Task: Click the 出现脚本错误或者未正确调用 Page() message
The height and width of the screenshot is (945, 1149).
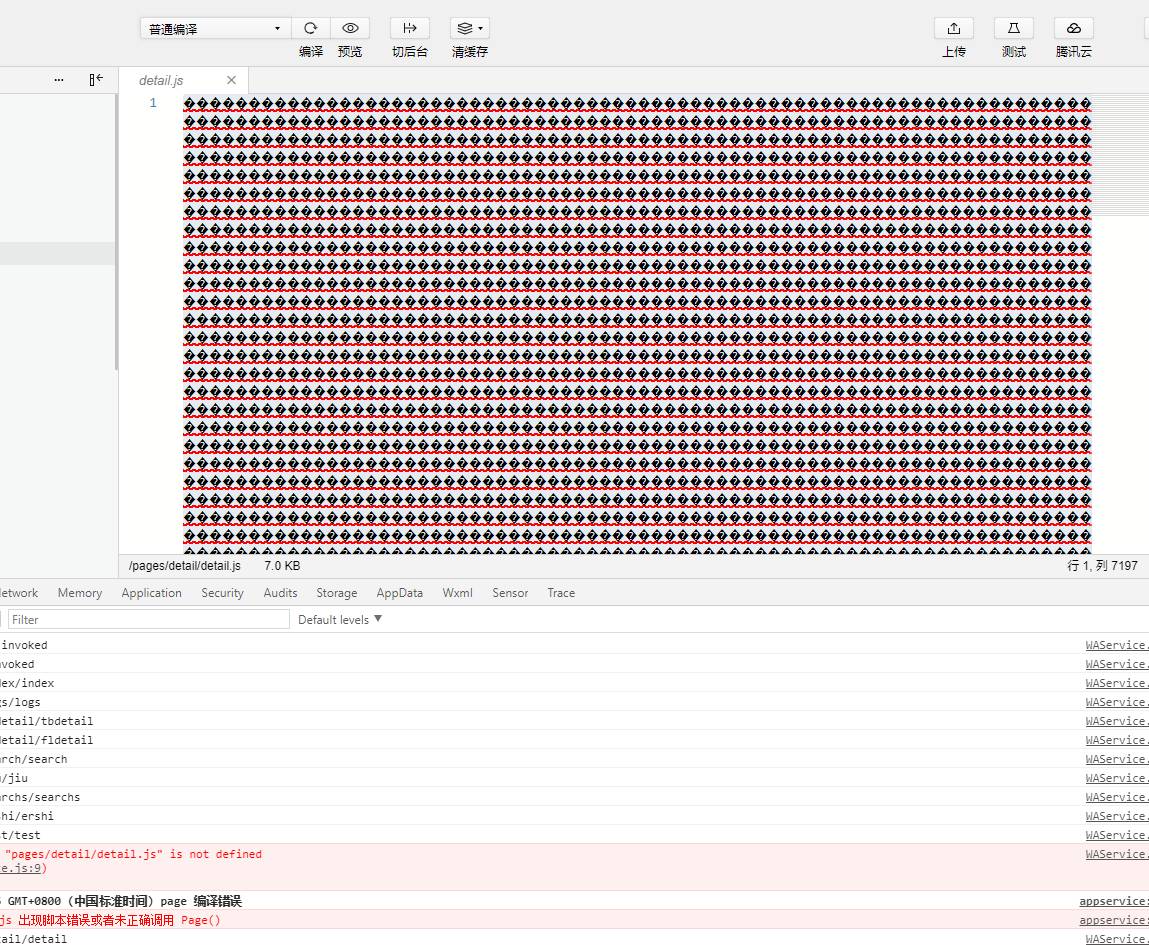Action: (119, 920)
